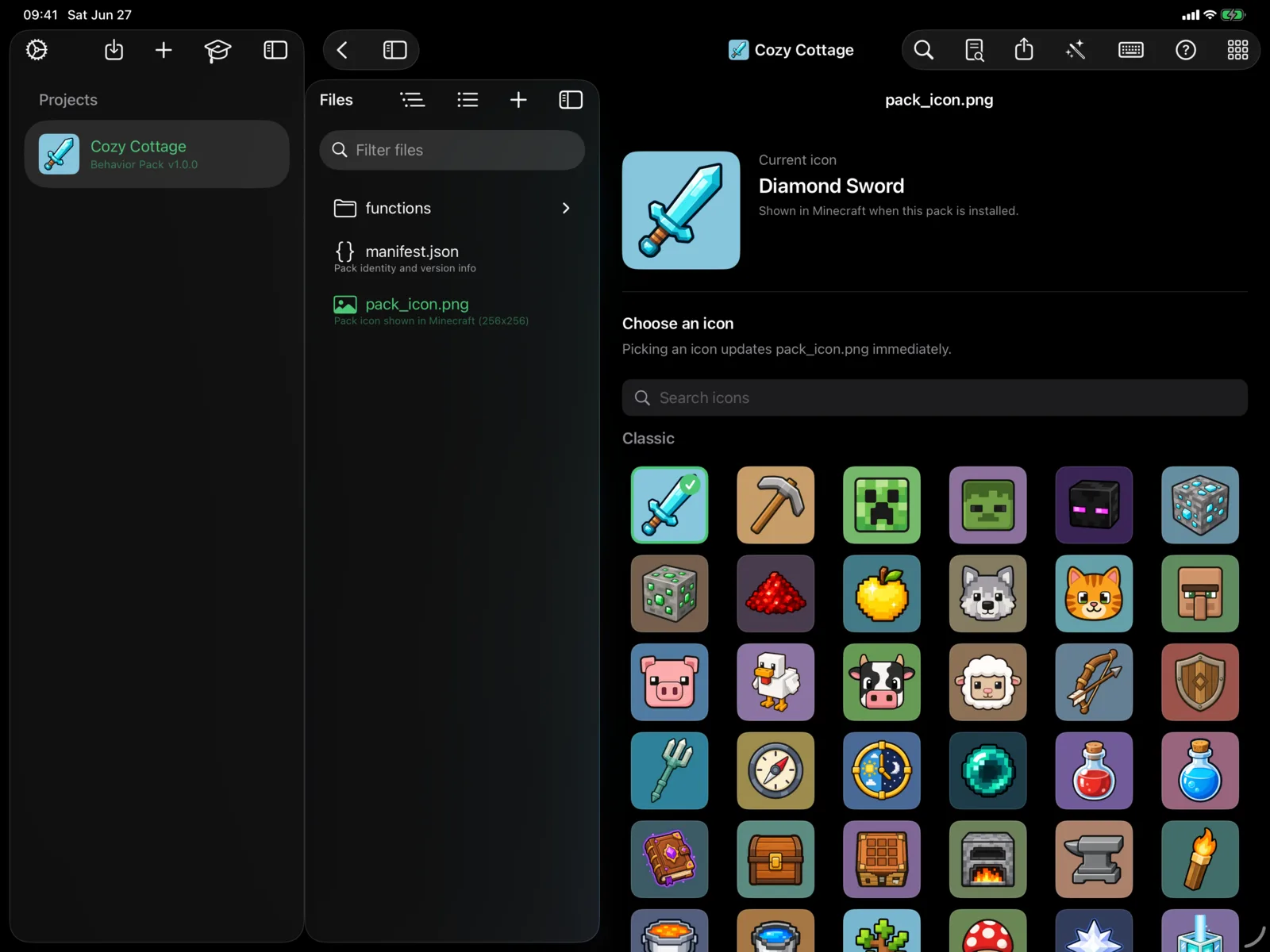Show the keyboard icon options
Viewport: 1270px width, 952px height.
pos(1131,50)
